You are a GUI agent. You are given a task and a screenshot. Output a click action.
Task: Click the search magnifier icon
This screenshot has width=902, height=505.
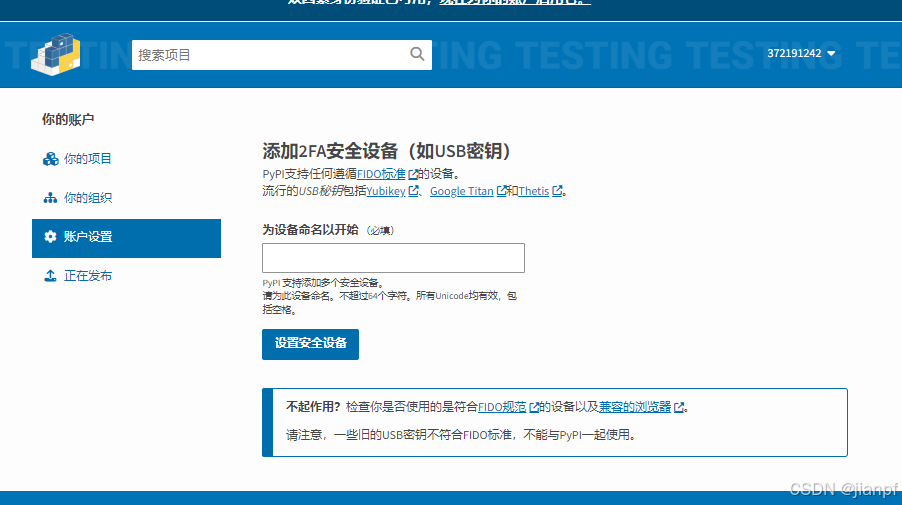coord(417,54)
